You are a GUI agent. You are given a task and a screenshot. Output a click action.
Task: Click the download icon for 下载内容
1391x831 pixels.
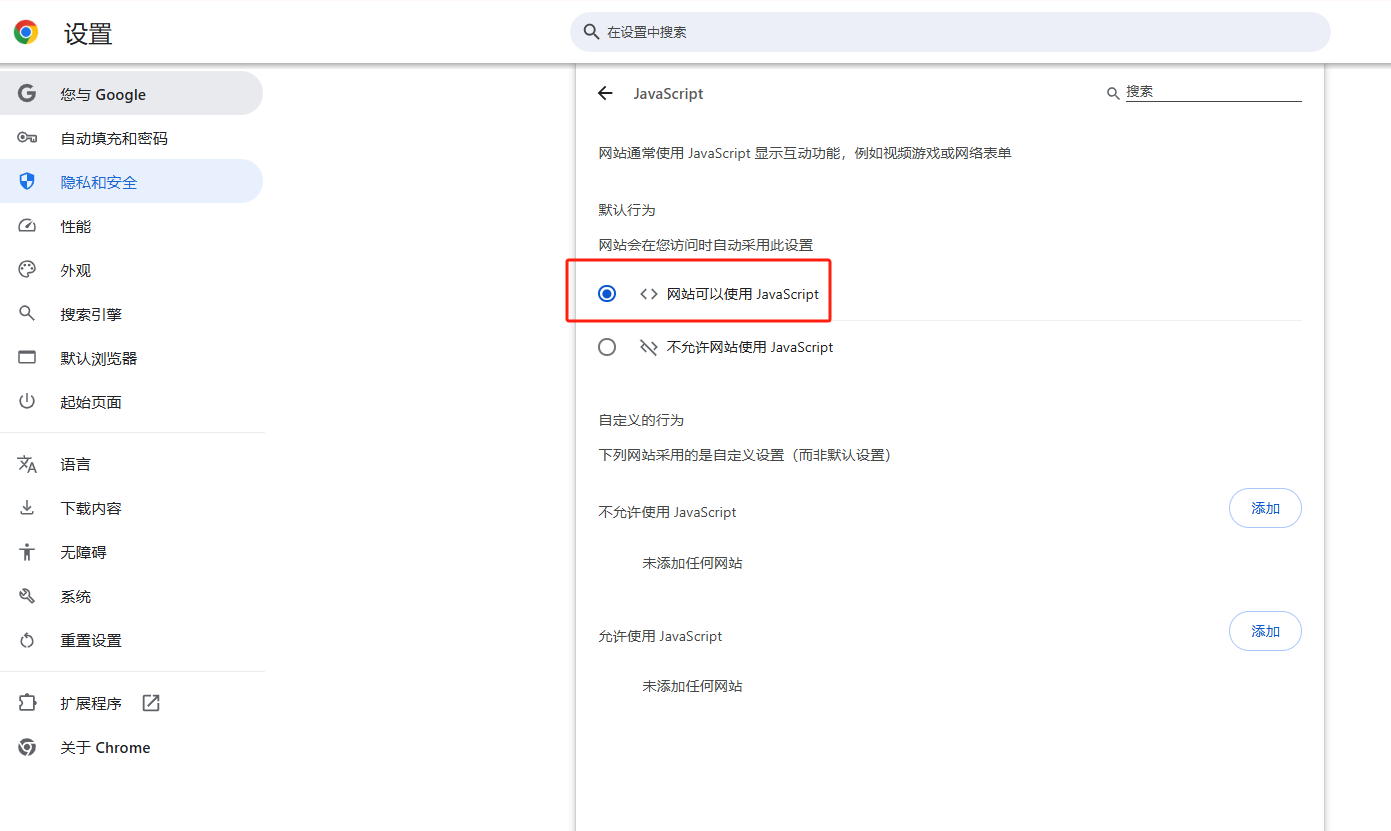tap(27, 508)
